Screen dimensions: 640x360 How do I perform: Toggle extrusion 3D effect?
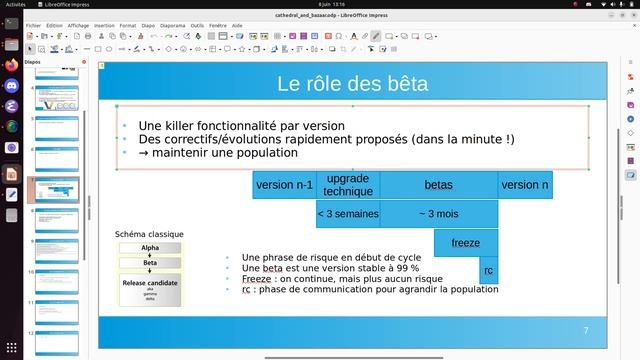click(x=394, y=49)
